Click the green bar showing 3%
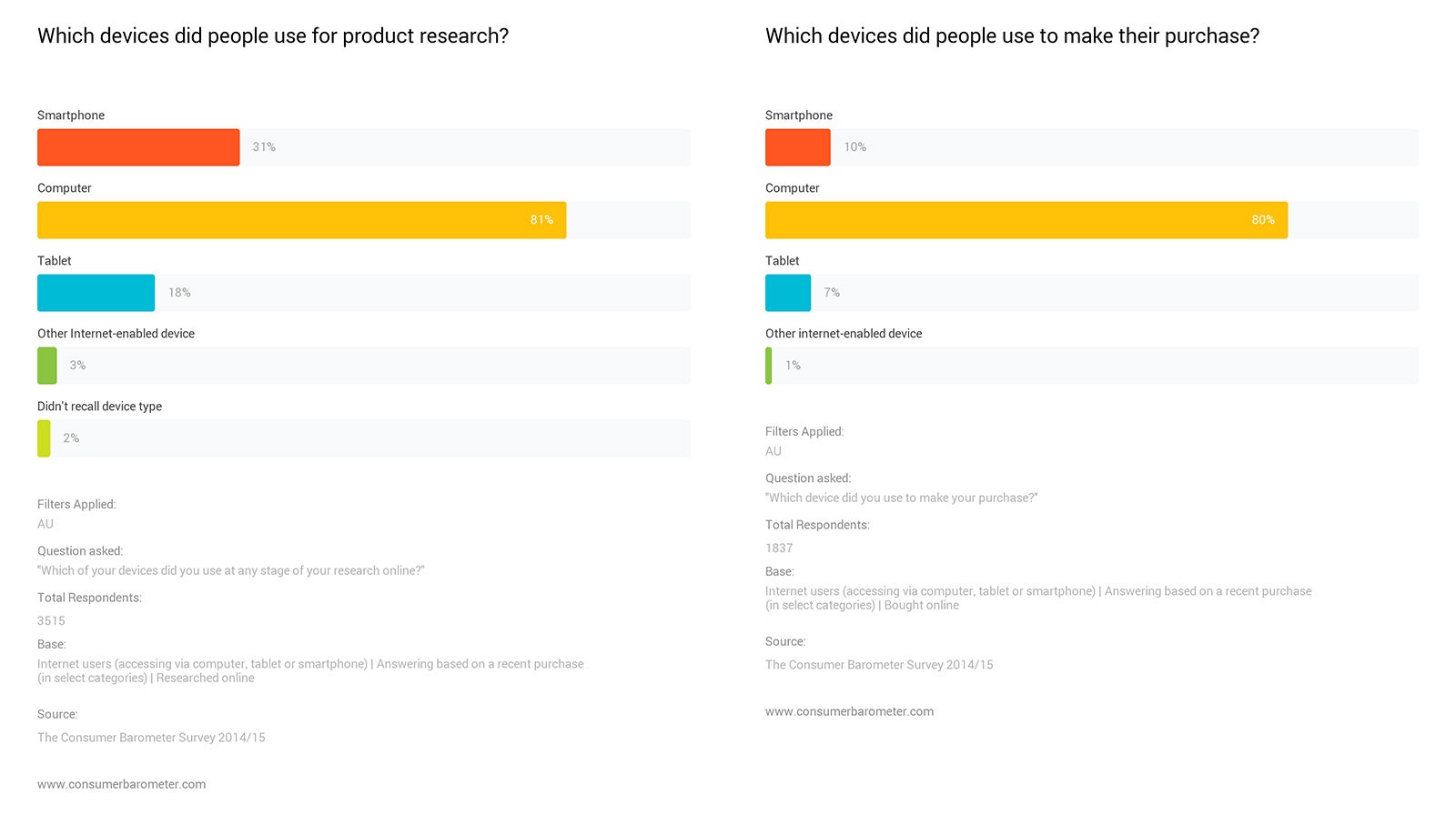Screen dimensions: 1456x835 47,366
